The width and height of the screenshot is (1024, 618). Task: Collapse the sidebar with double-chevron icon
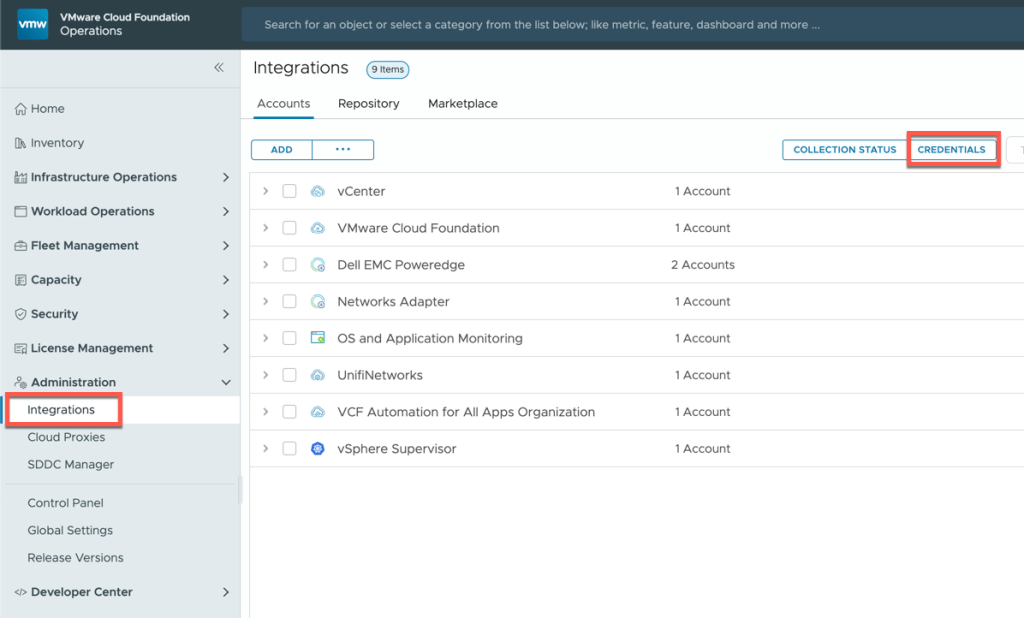(x=219, y=67)
